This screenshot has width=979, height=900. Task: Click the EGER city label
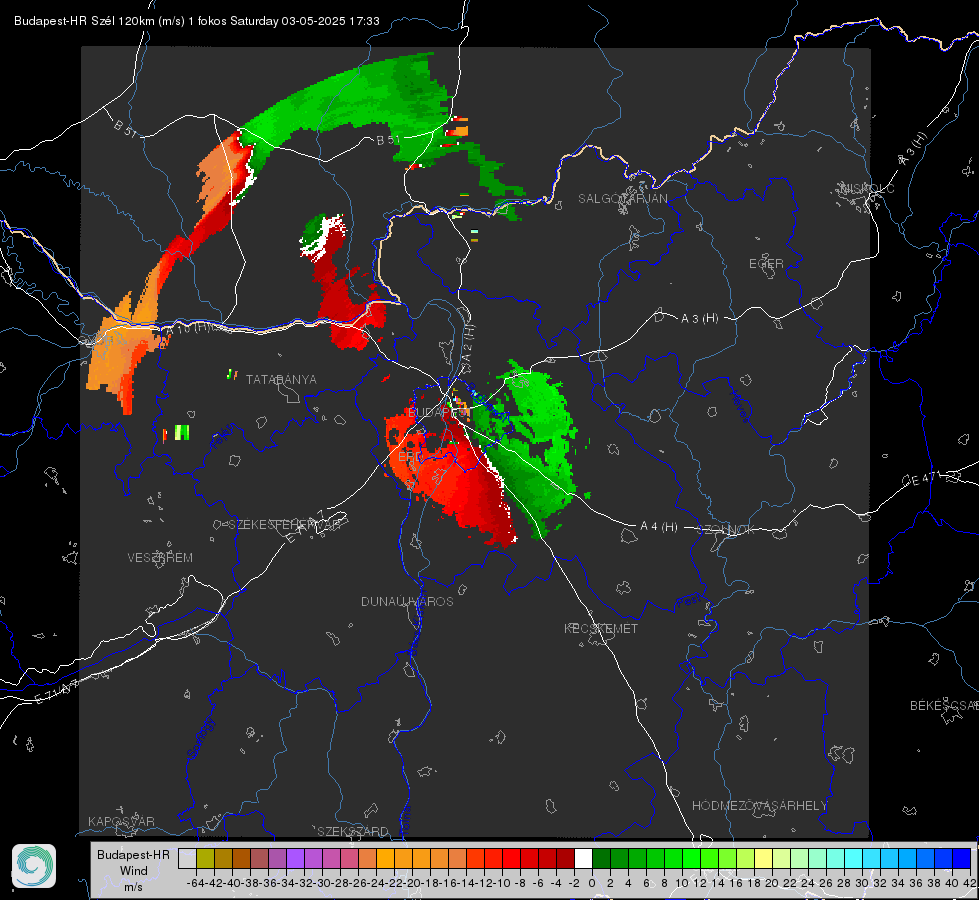[x=766, y=264]
